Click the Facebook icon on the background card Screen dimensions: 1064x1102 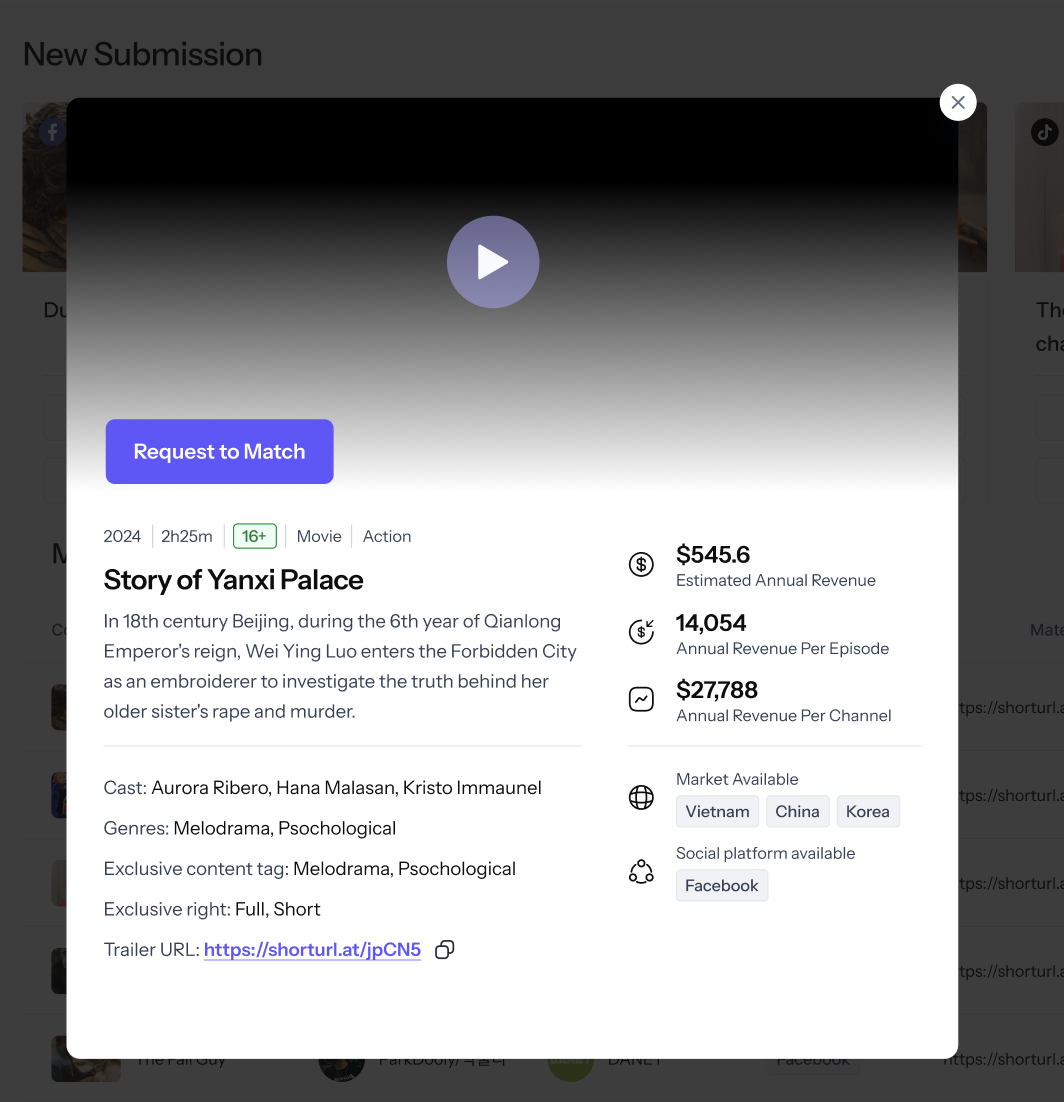pos(52,132)
